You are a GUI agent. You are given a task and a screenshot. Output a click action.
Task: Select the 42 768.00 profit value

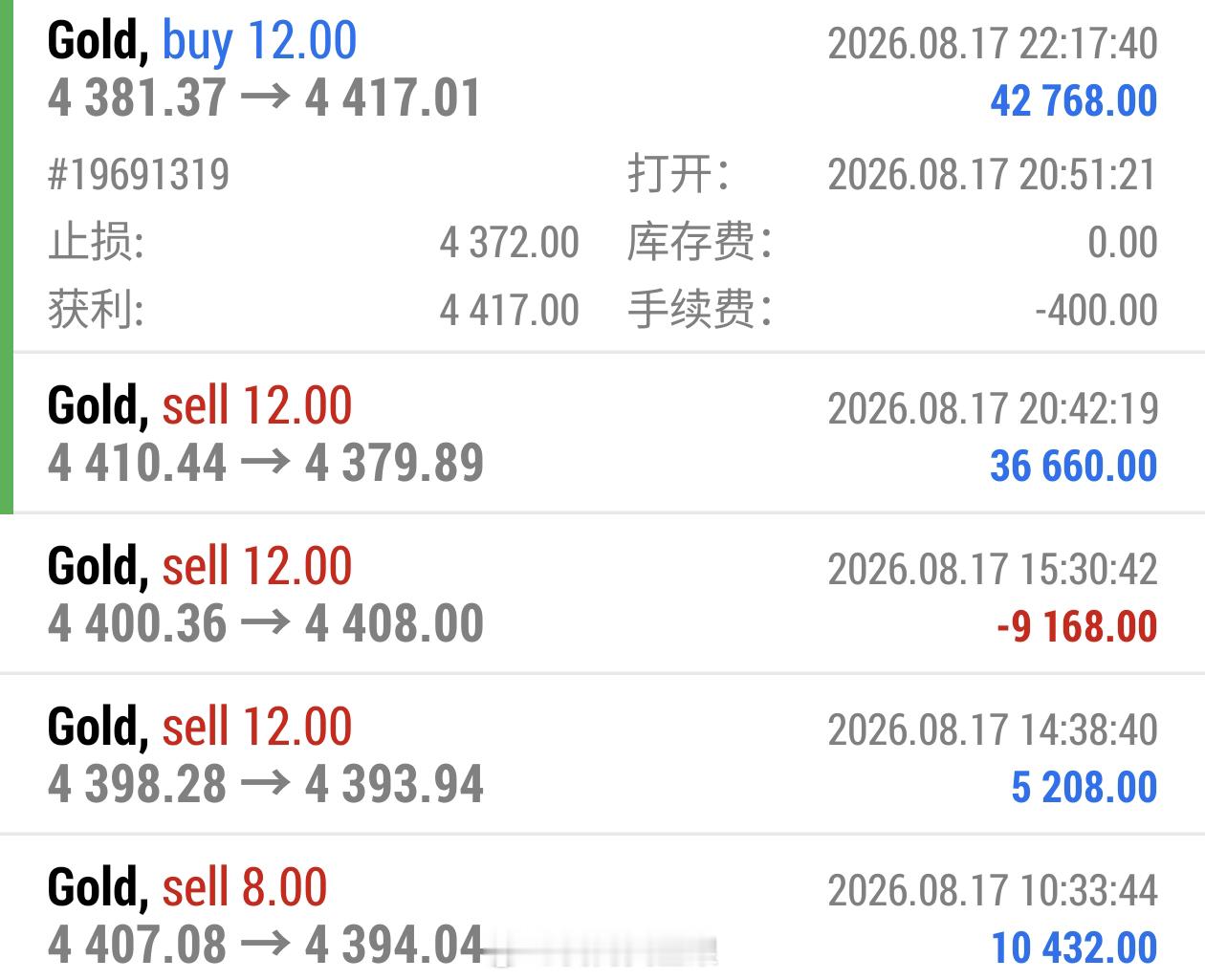click(x=1073, y=100)
